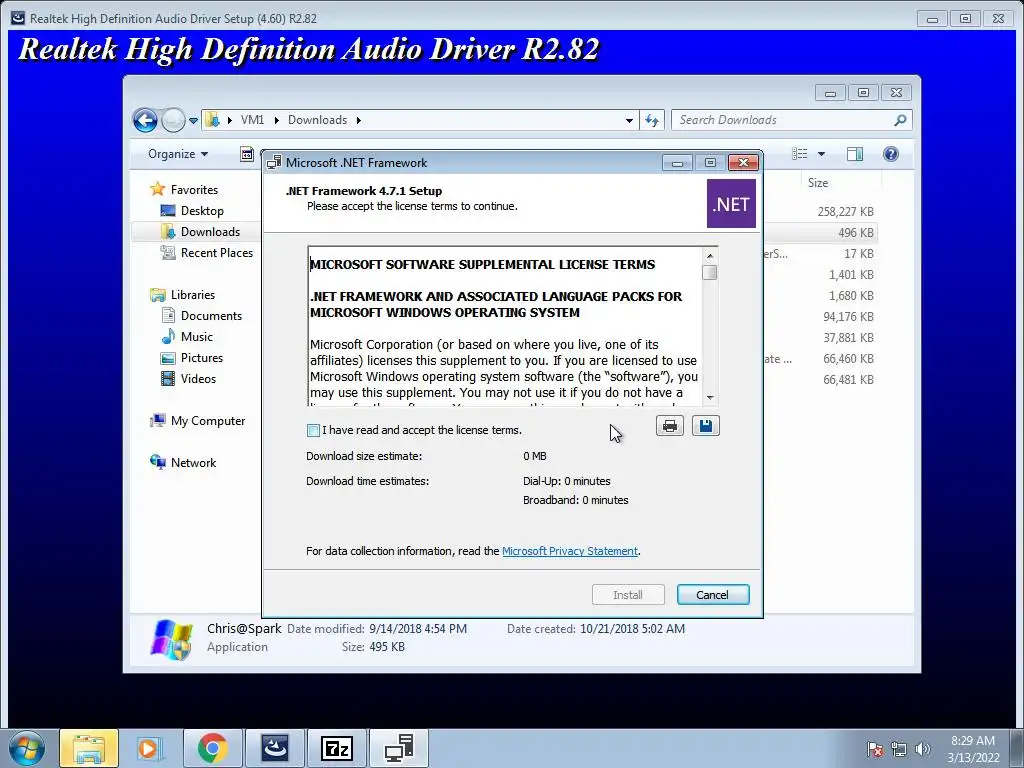
Task: Select Network in the navigation pane
Action: click(x=193, y=463)
